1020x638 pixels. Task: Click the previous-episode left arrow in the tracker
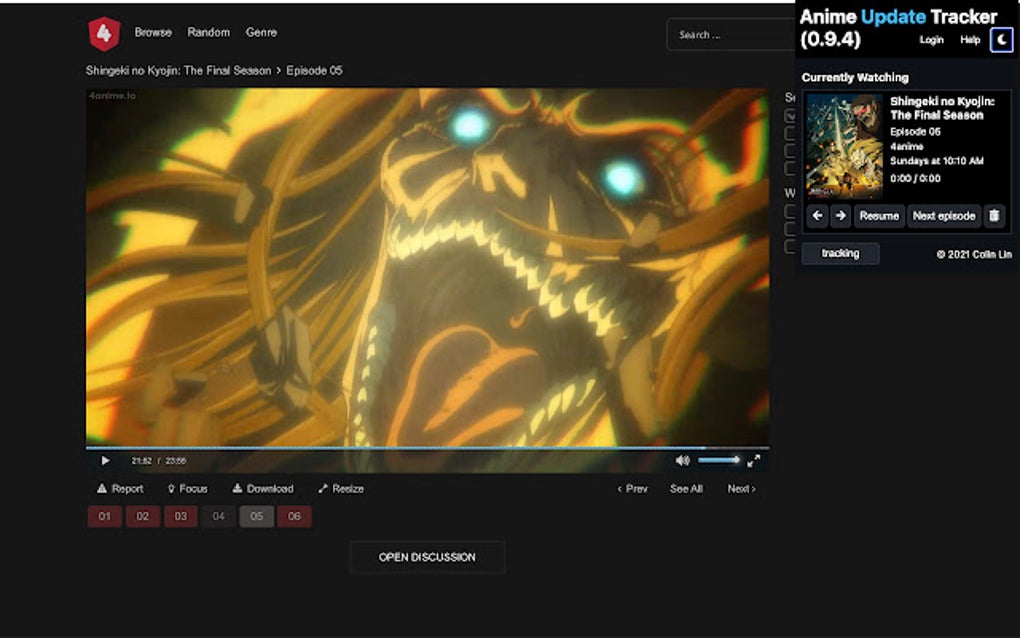[816, 215]
